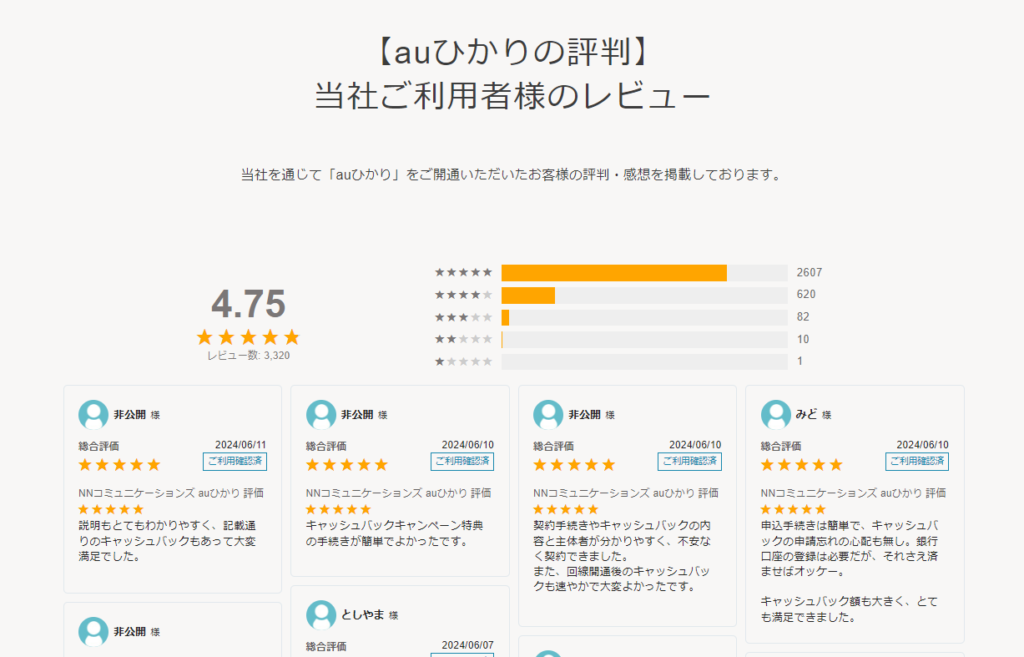Screen dimensions: 1024x657
Task: Click the 4.75 overall rating number
Action: point(248,304)
